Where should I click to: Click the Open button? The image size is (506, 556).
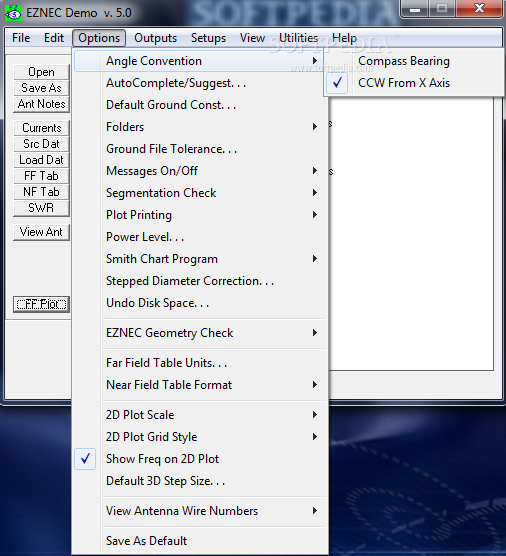click(x=41, y=72)
